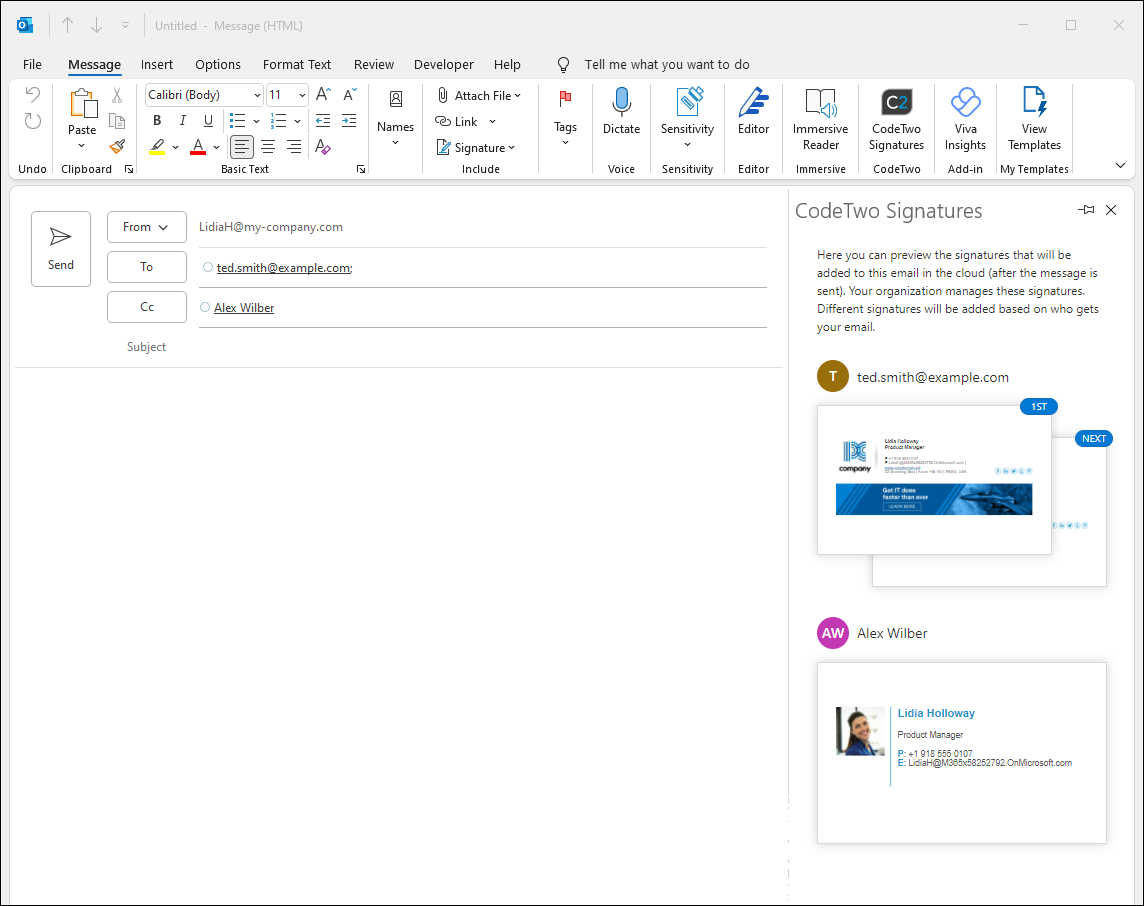Image resolution: width=1144 pixels, height=906 pixels.
Task: Decrease paragraph indent
Action: coord(323,120)
